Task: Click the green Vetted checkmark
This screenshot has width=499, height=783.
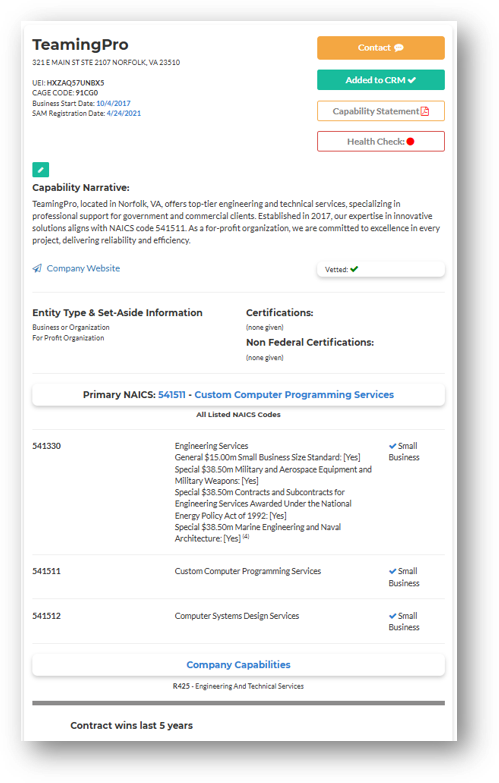Action: pos(354,269)
